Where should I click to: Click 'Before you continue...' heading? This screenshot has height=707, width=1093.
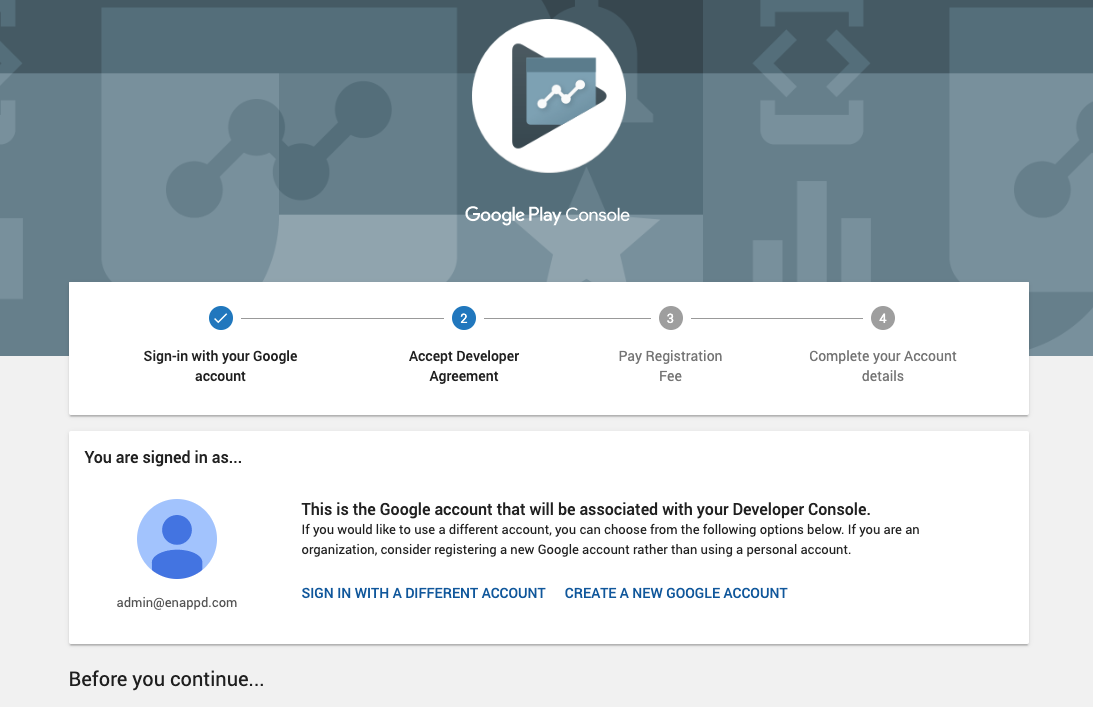click(x=167, y=679)
